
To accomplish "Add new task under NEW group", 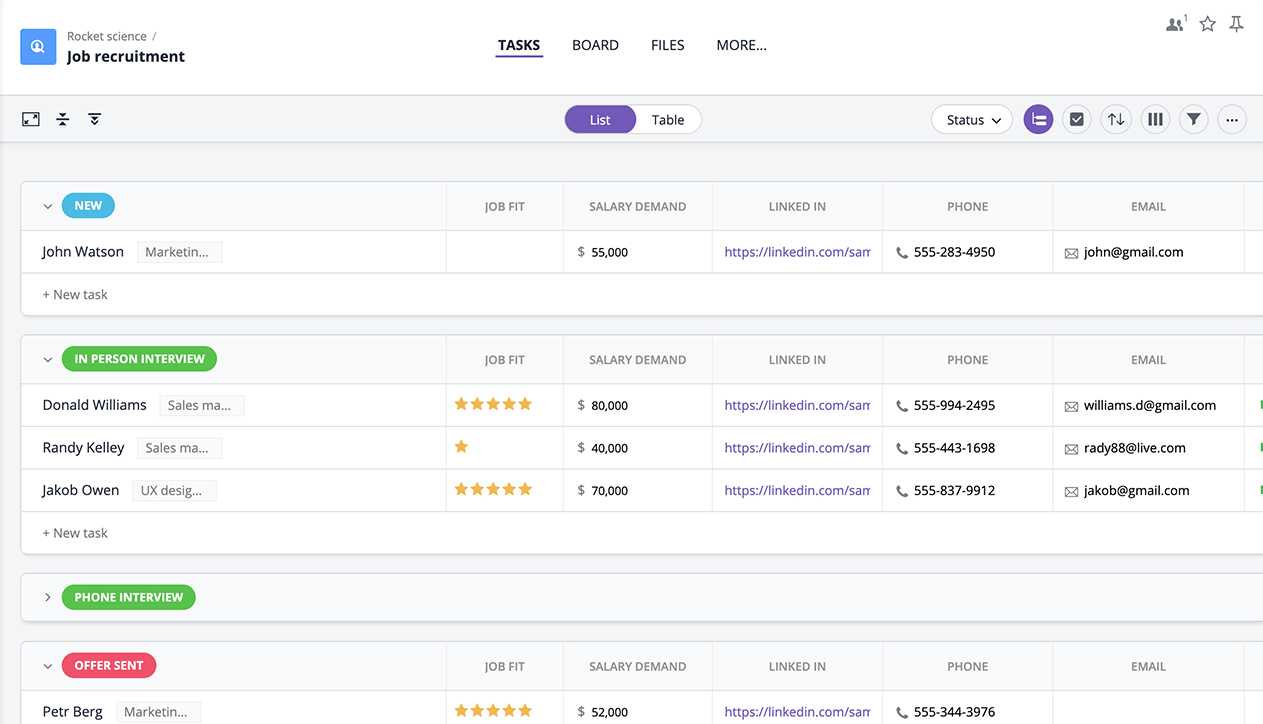I will pos(75,295).
